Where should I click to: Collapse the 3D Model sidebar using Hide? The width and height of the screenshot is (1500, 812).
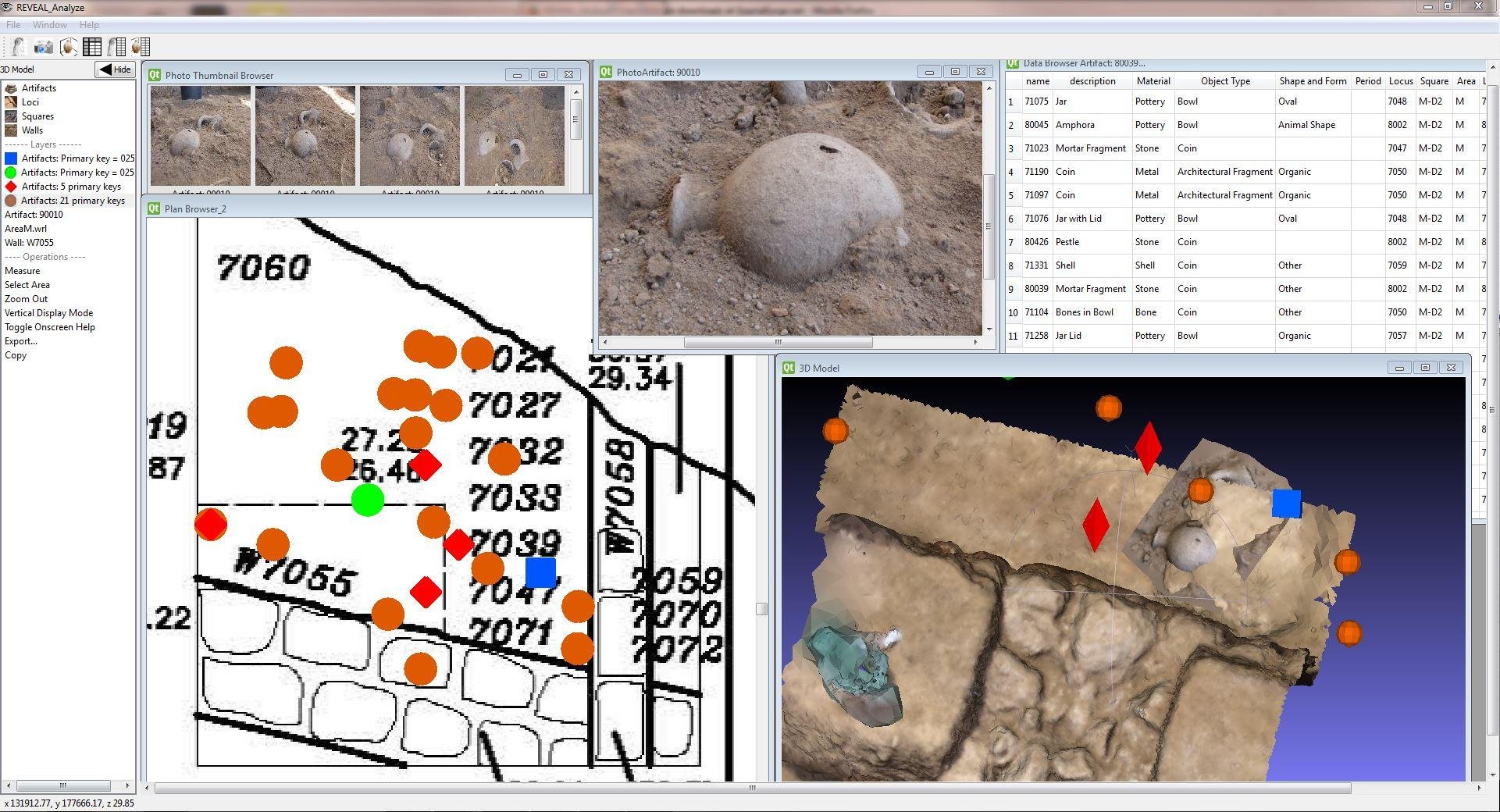(115, 69)
